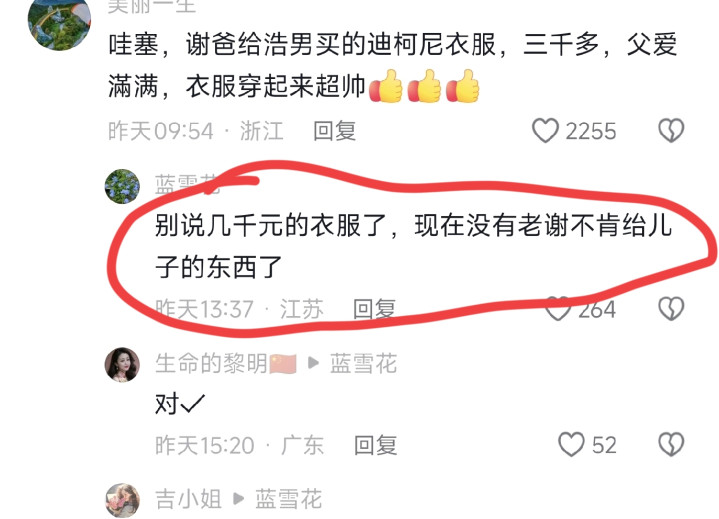Select the text 别说几千元的衣服了 comment
This screenshot has width=719, height=519.
414,246
